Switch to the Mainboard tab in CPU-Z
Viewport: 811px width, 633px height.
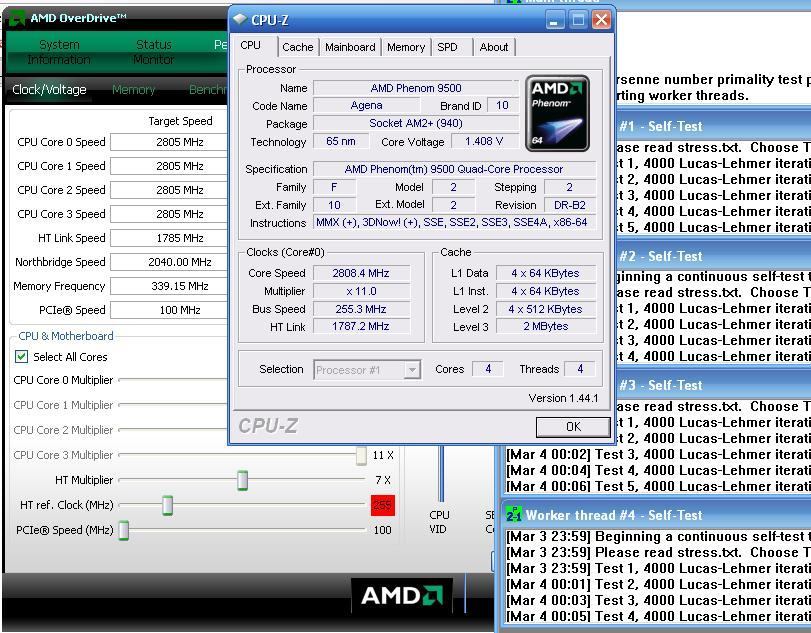(x=350, y=47)
